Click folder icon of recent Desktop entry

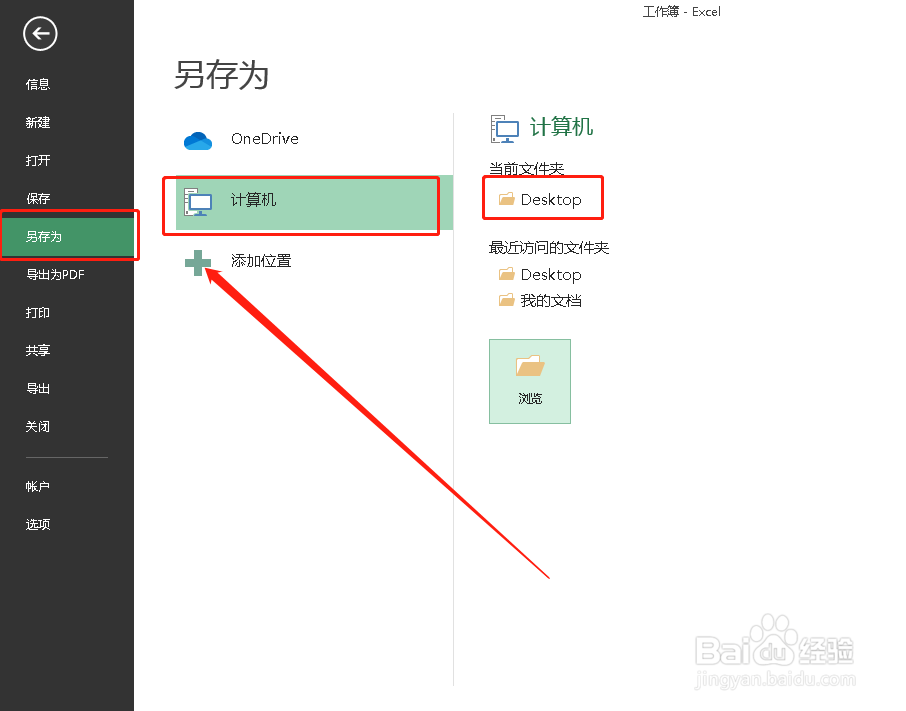[x=507, y=273]
